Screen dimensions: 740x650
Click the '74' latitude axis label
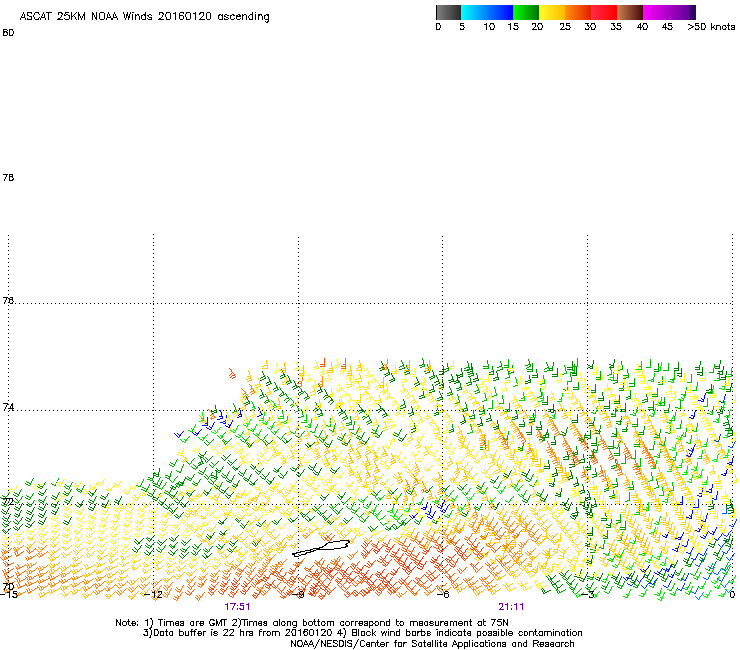[8, 407]
